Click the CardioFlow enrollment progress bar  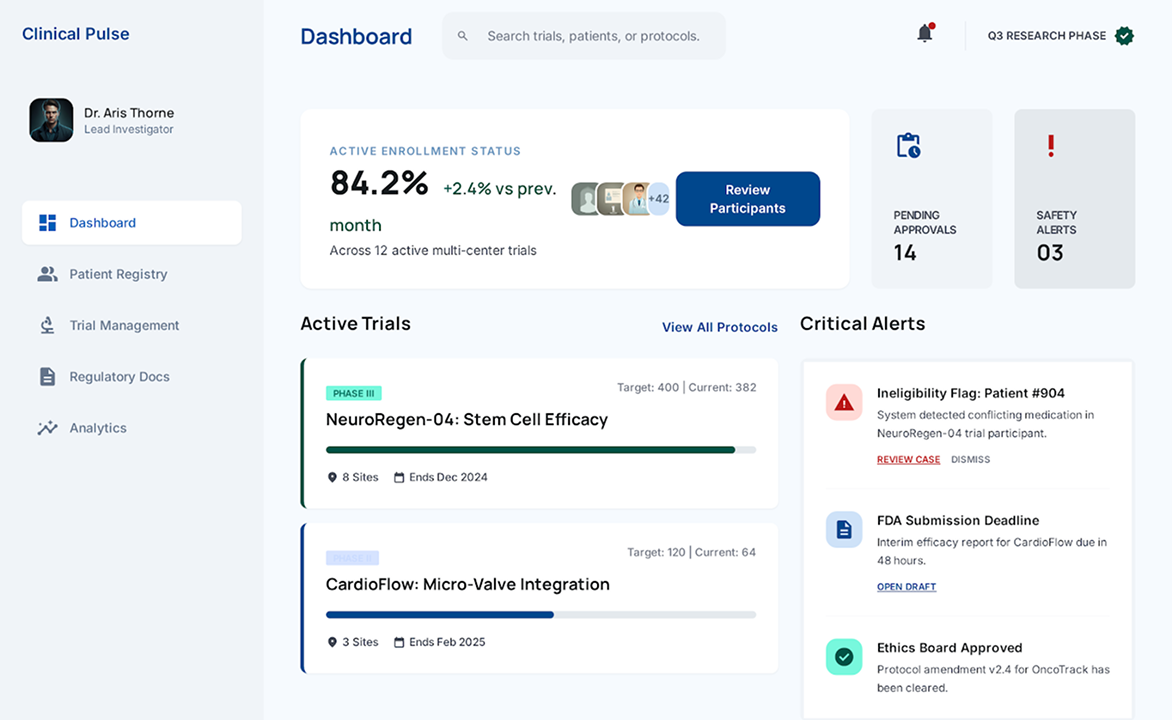(540, 614)
